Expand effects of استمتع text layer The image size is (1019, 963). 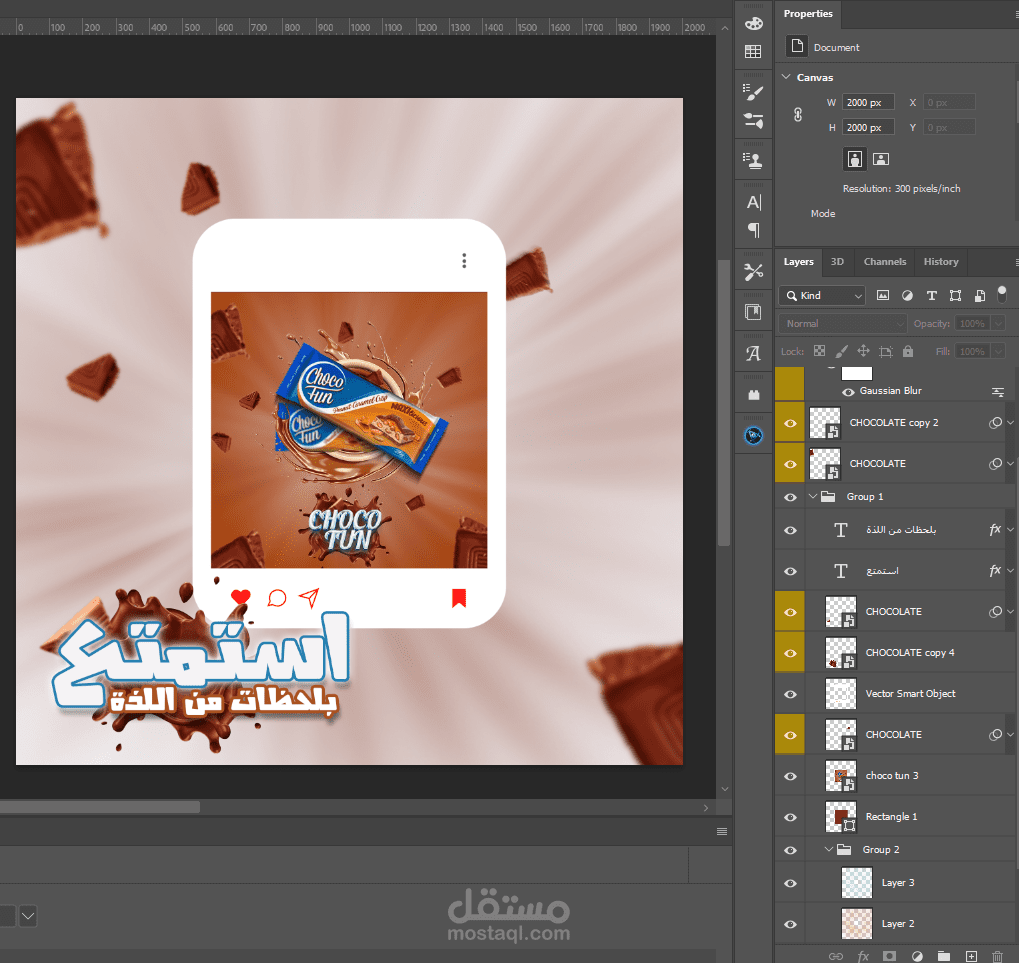coord(1010,571)
